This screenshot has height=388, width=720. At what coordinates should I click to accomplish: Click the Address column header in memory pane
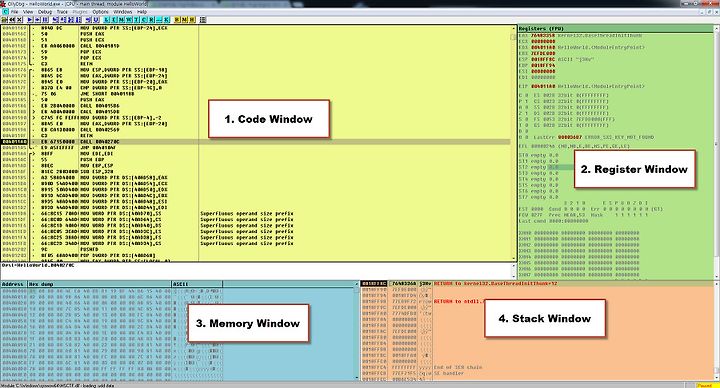pos(14,284)
